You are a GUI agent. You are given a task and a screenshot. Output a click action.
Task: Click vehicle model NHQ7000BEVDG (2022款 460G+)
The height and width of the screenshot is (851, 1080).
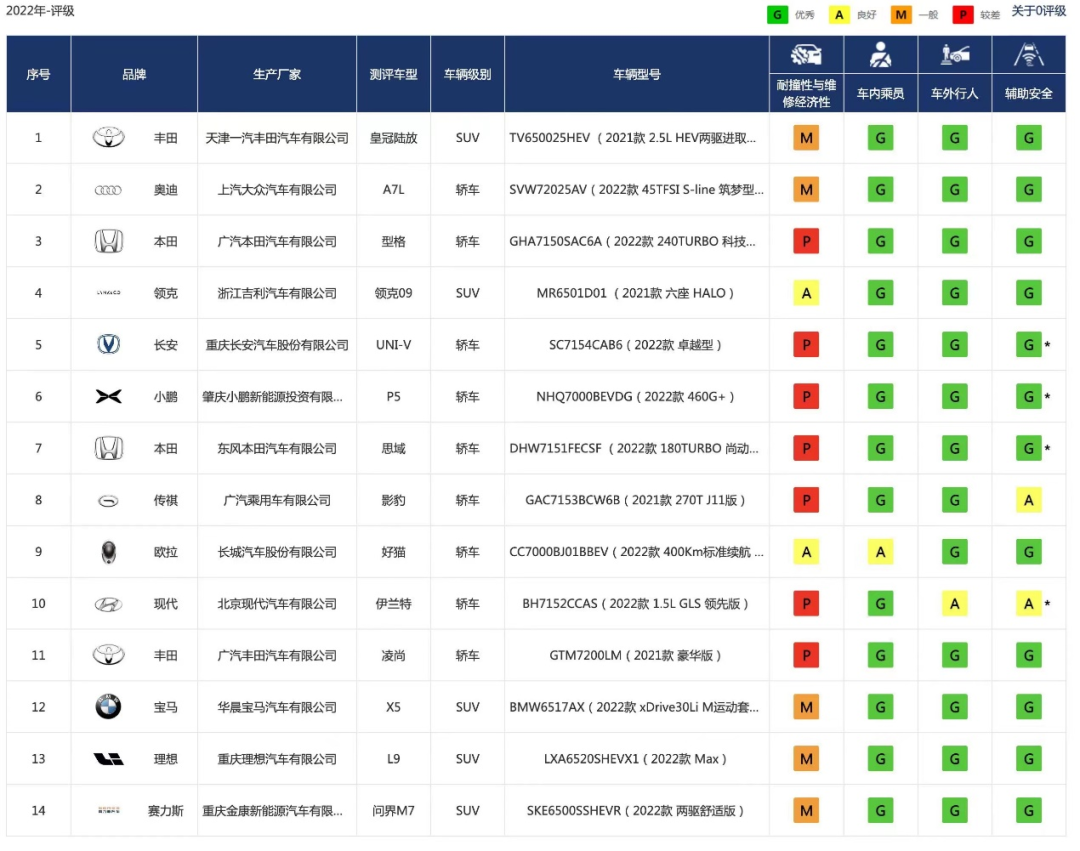tap(636, 397)
